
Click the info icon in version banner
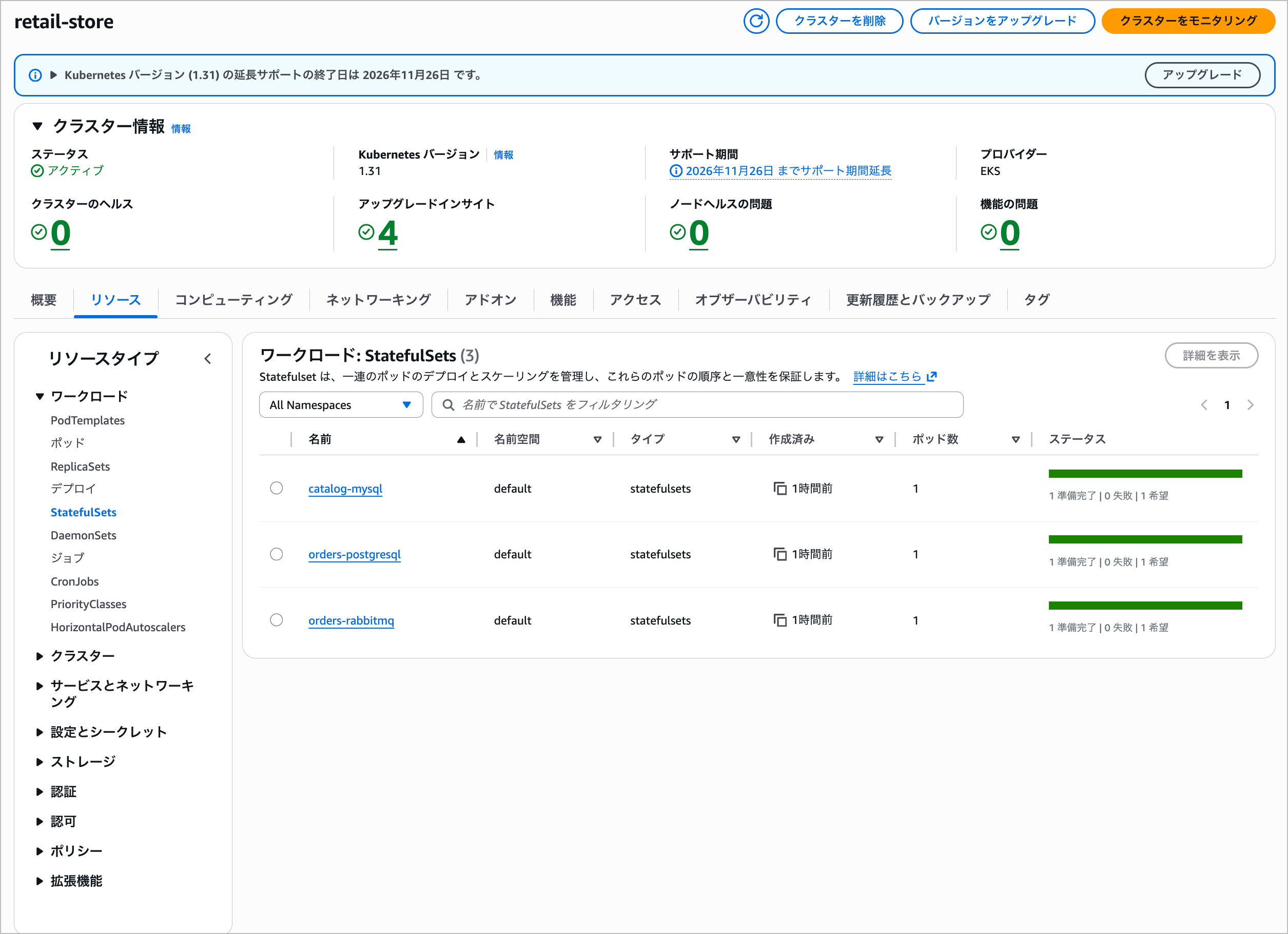click(x=35, y=75)
